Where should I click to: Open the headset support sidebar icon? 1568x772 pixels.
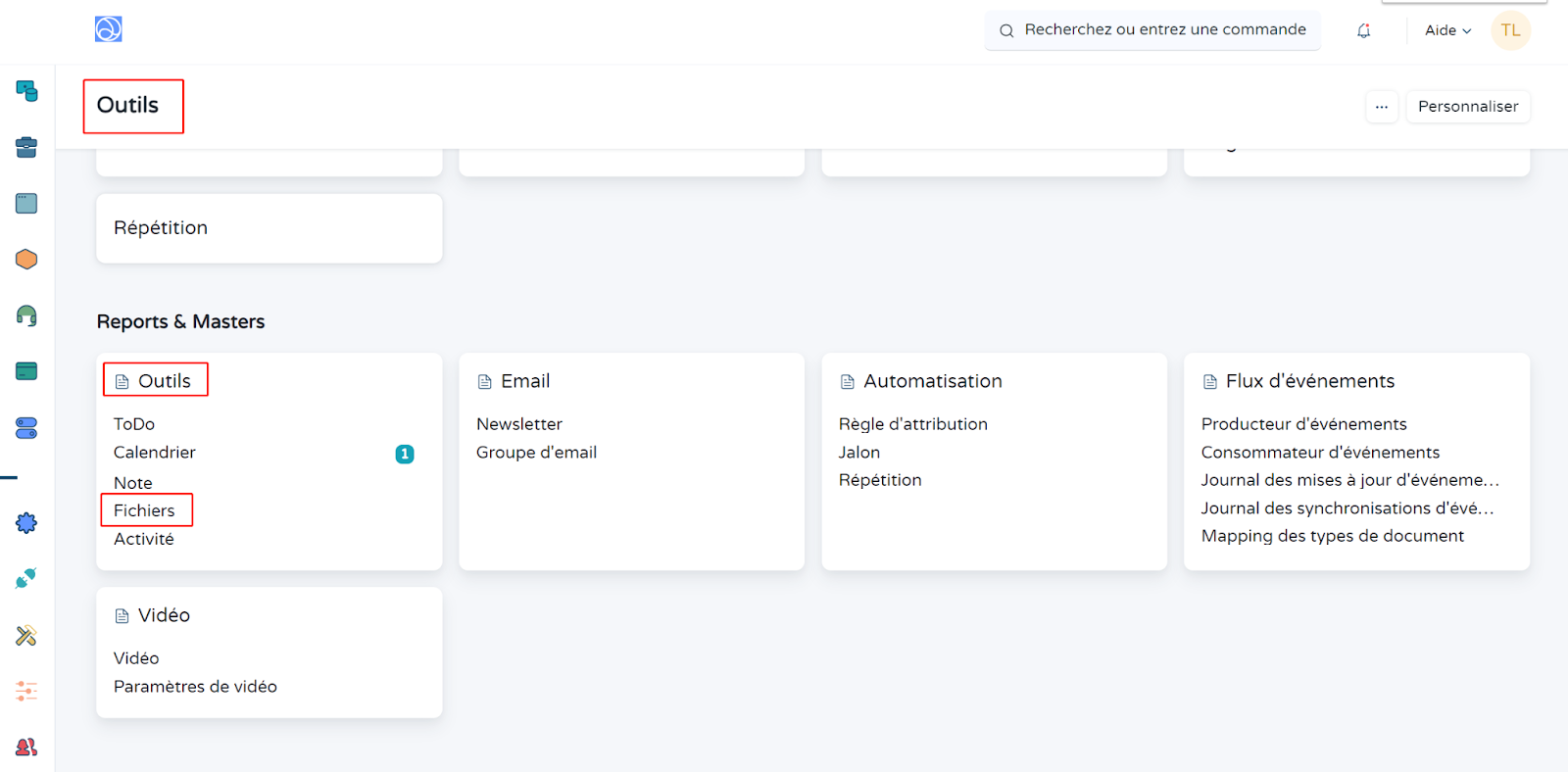tap(26, 315)
